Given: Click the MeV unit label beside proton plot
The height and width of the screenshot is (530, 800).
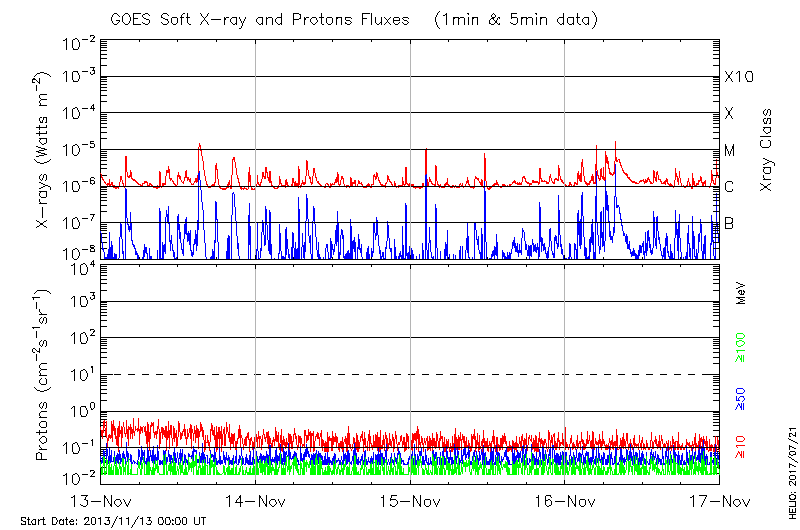Looking at the screenshot, I should click(x=741, y=294).
